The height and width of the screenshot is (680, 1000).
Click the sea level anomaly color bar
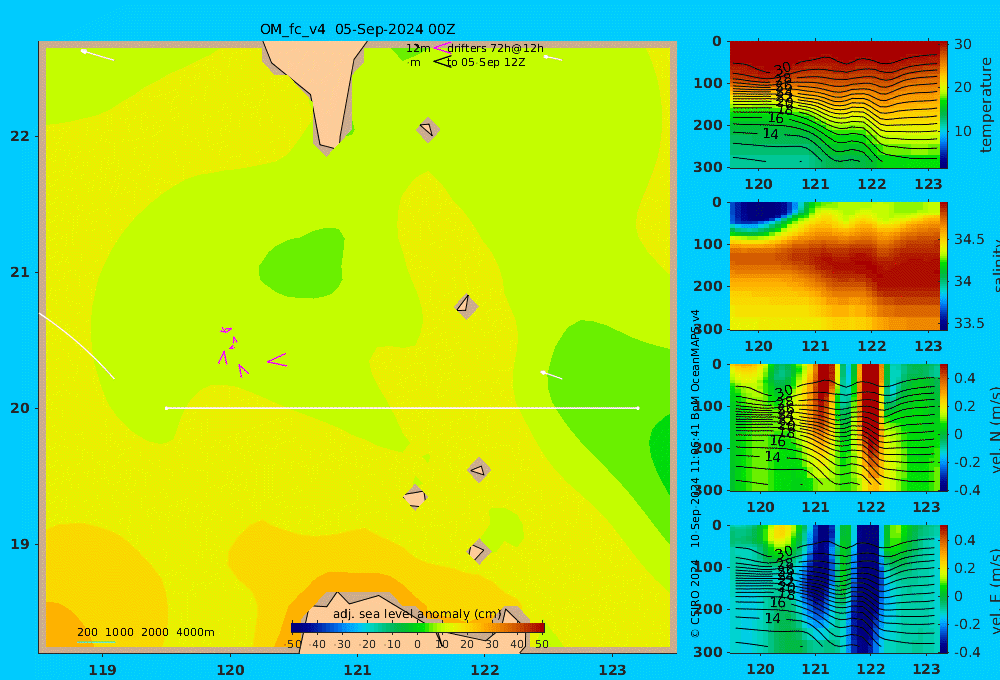pyautogui.click(x=417, y=628)
